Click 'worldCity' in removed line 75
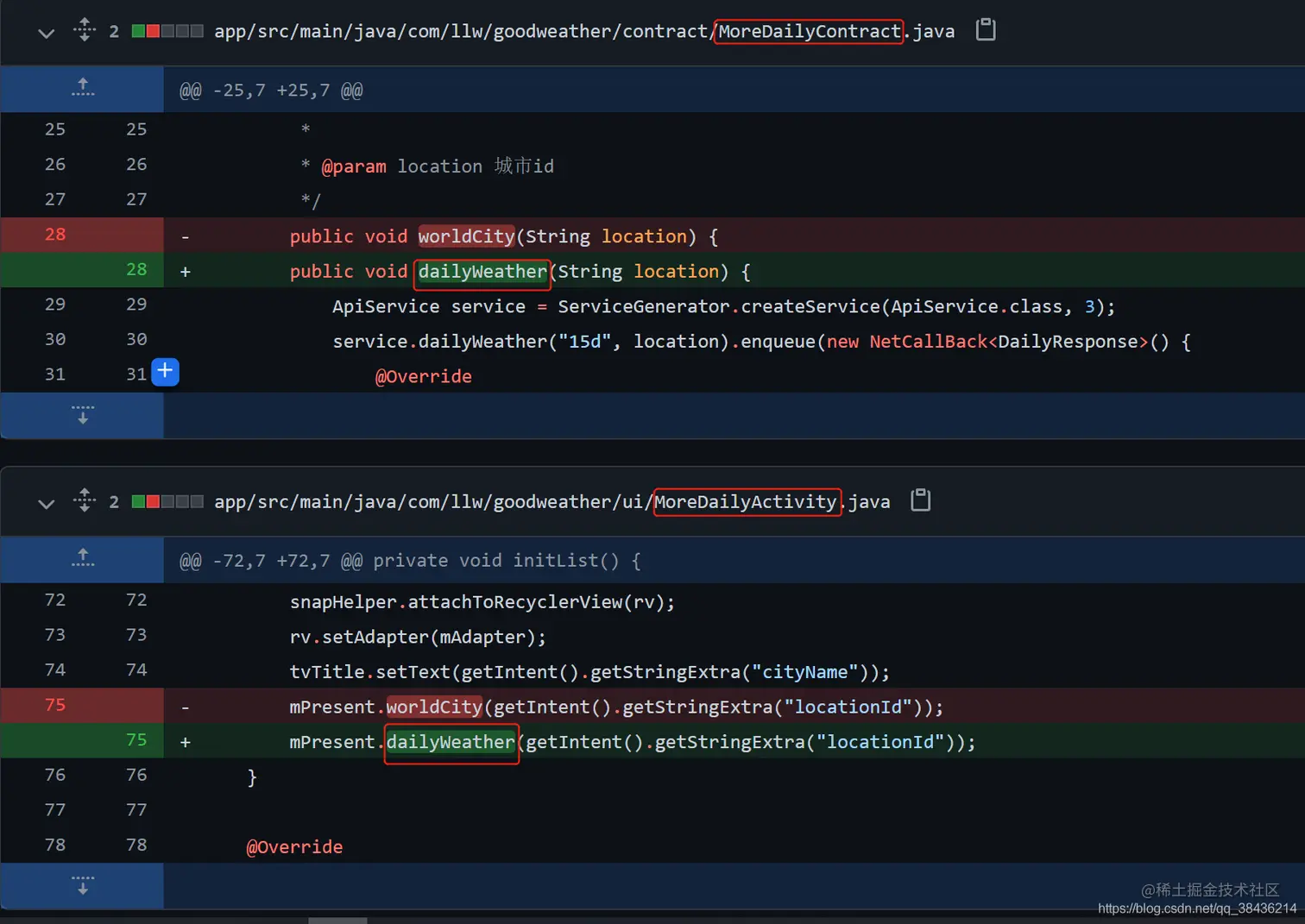The image size is (1305, 924). [434, 707]
